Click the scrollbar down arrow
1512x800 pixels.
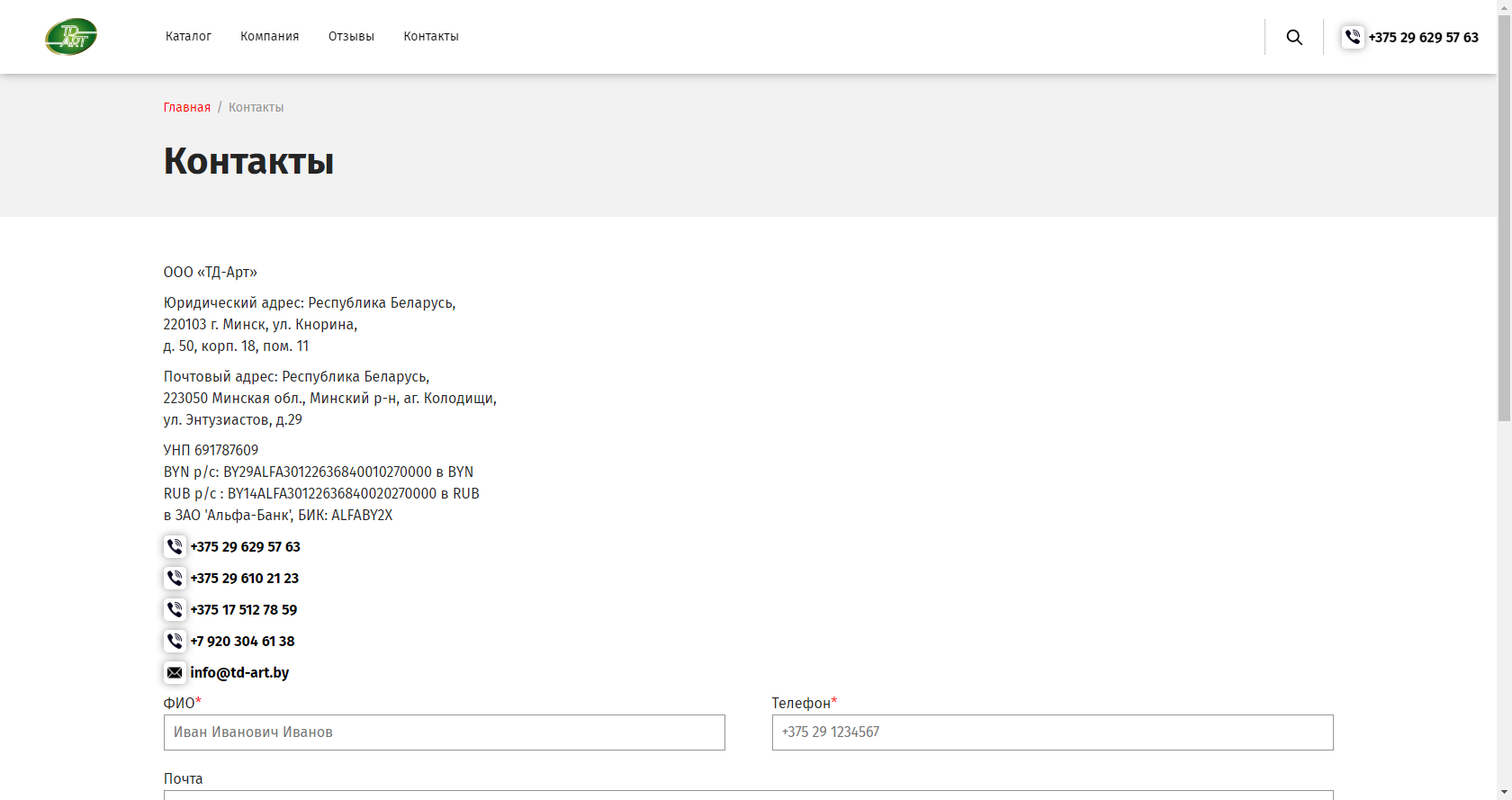pos(1504,793)
